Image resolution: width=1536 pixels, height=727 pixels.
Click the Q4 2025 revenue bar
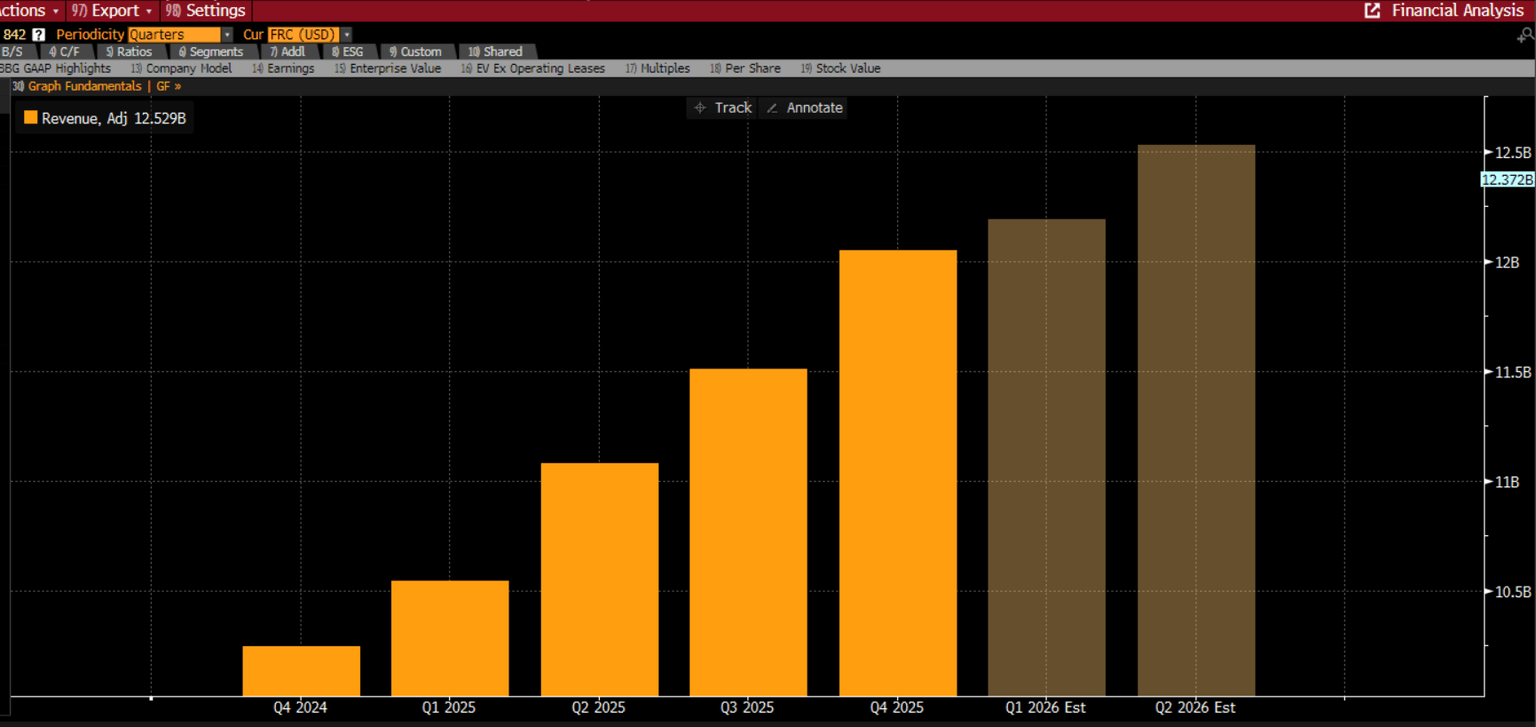(897, 472)
